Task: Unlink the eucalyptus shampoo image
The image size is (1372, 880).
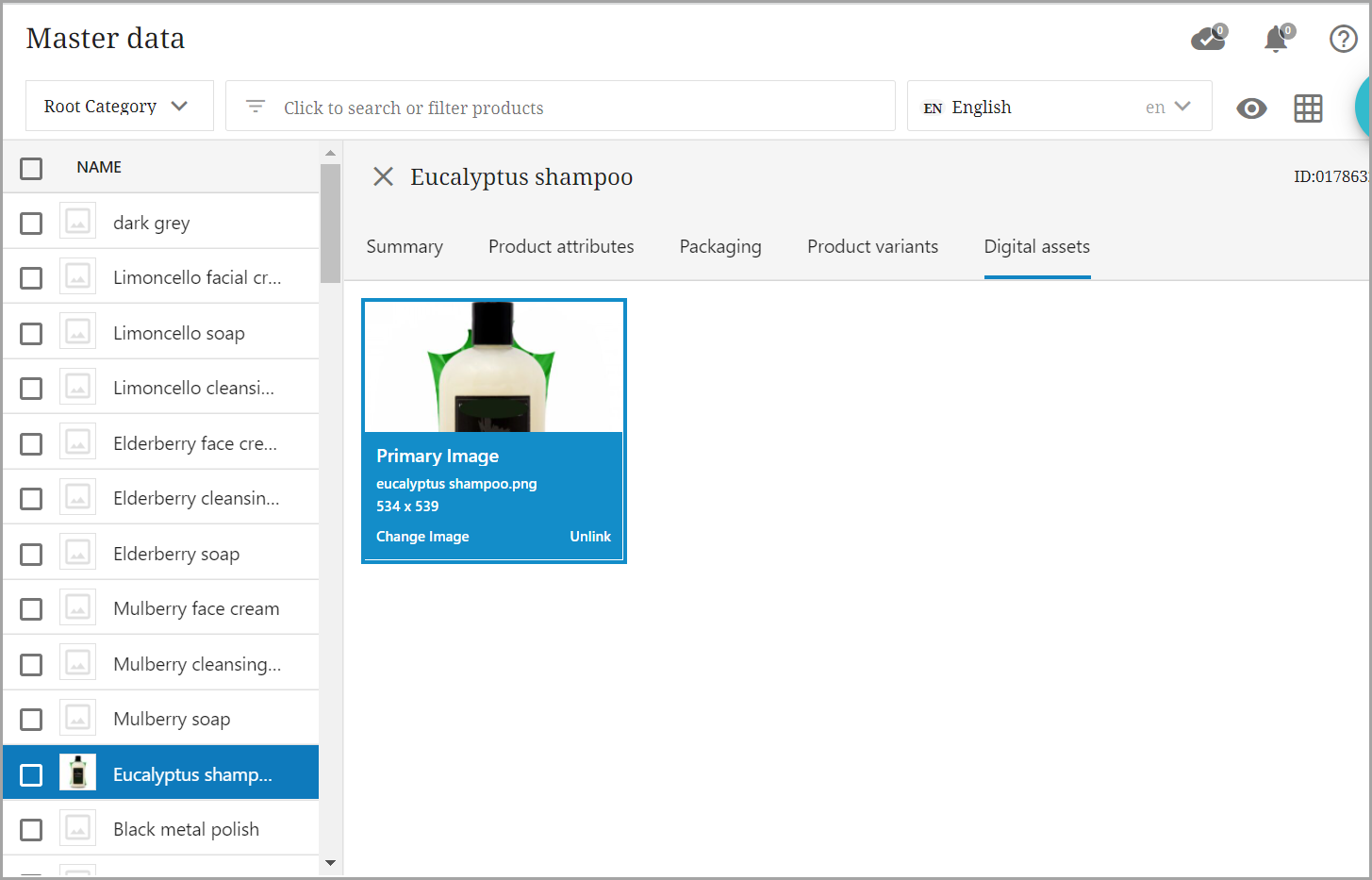Action: tap(590, 537)
